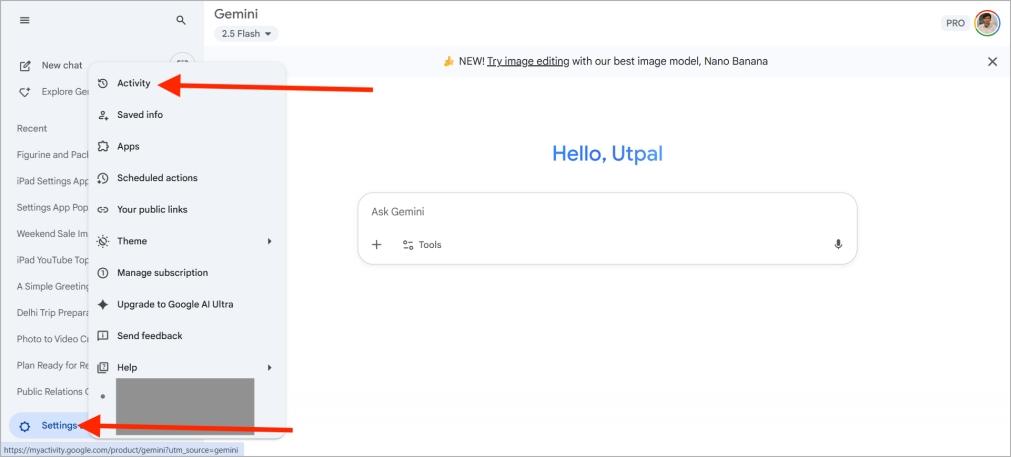Select Your public links
Image resolution: width=1011 pixels, height=457 pixels.
coord(152,210)
